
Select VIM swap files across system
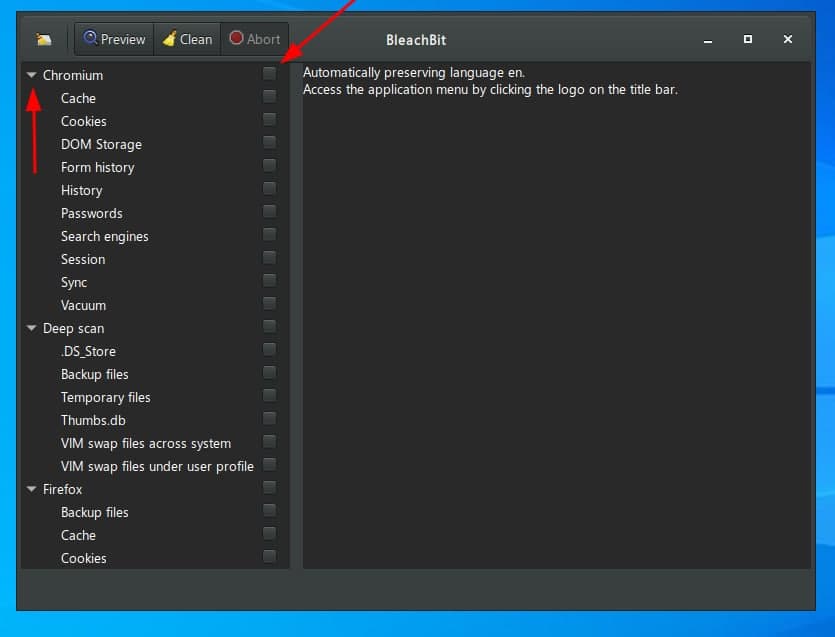[x=145, y=443]
